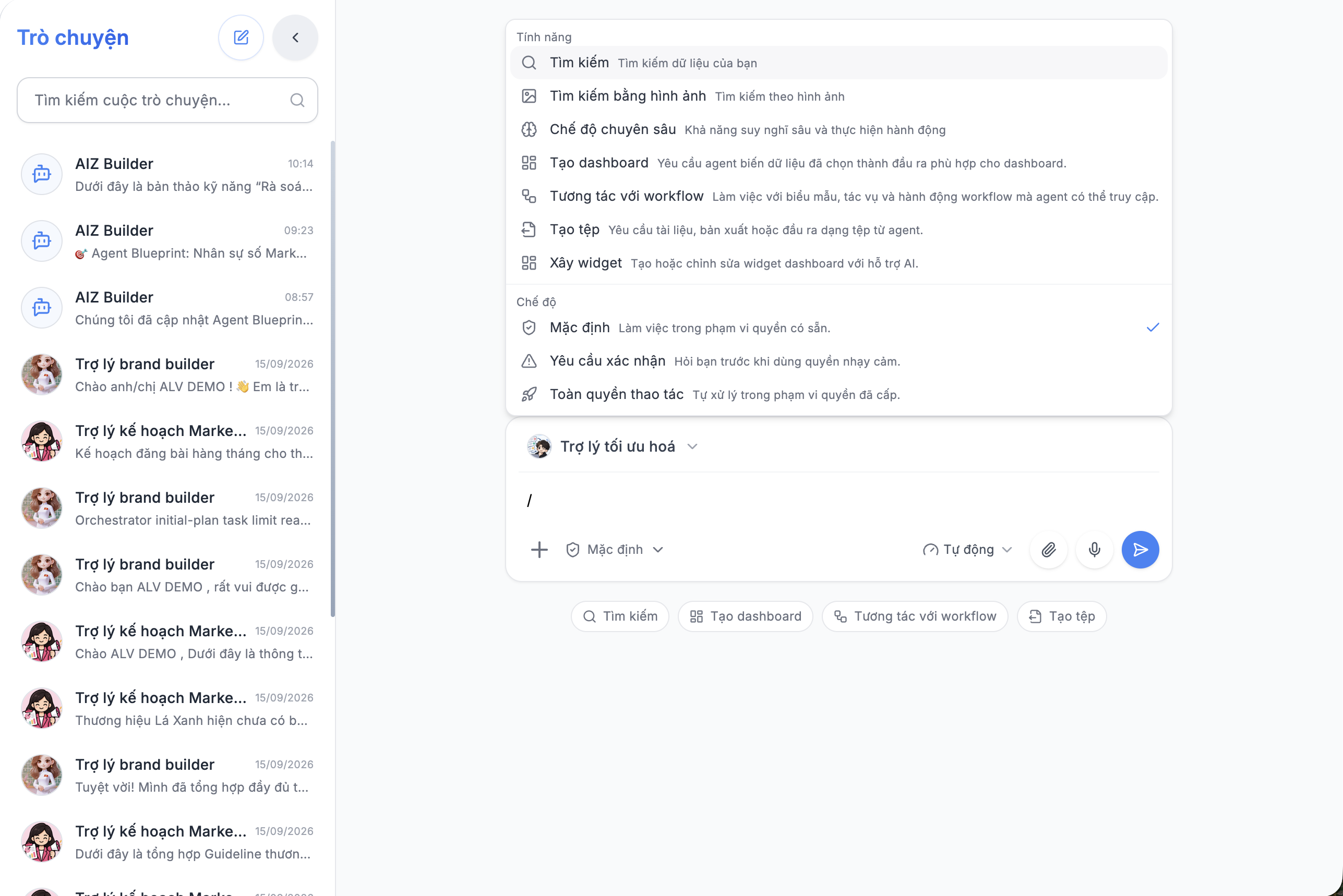Click the Trò chuyện sidebar heading
The image size is (1343, 896).
pos(73,38)
